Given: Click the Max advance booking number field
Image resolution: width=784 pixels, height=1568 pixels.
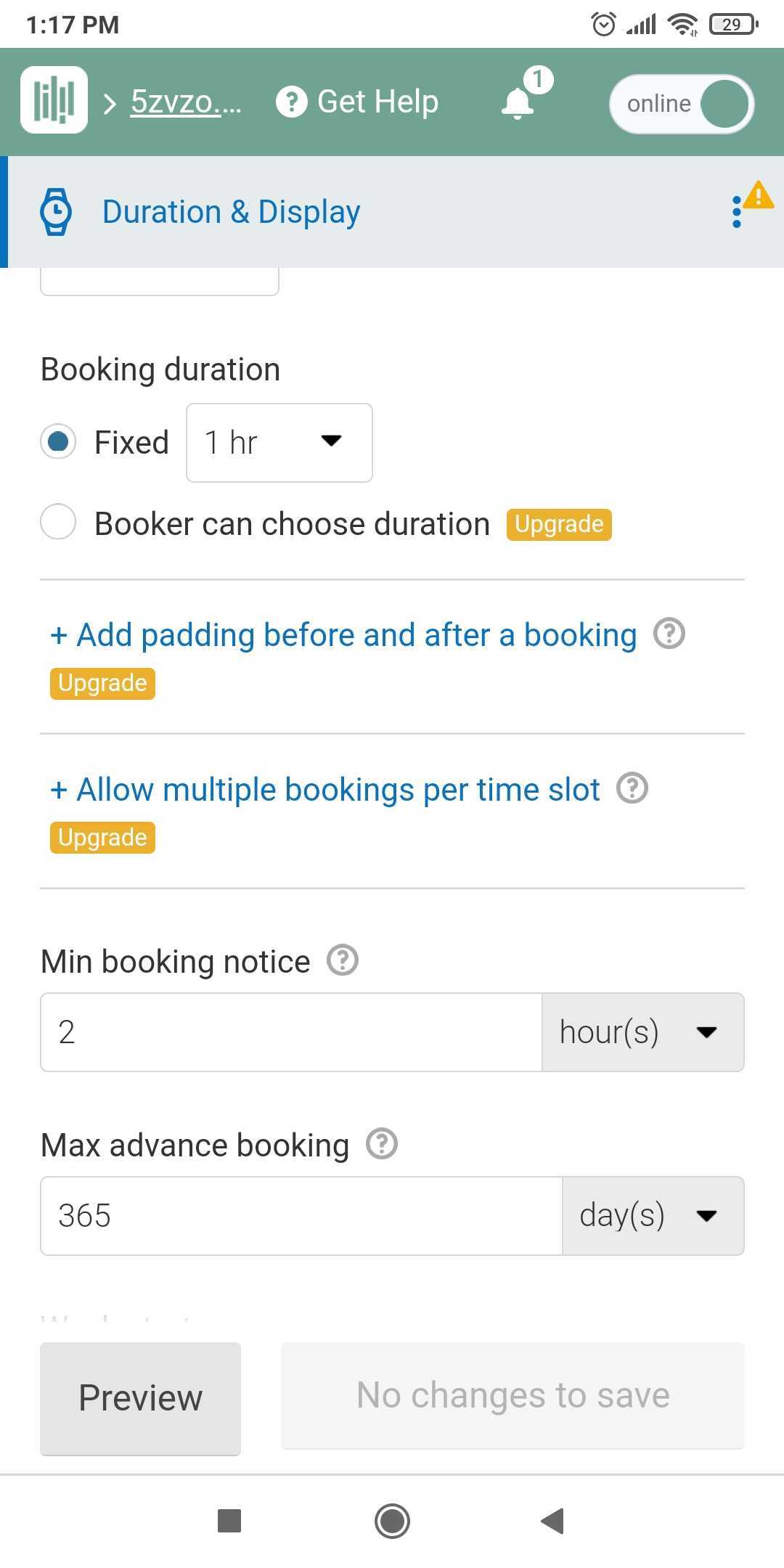Looking at the screenshot, I should click(x=301, y=1216).
